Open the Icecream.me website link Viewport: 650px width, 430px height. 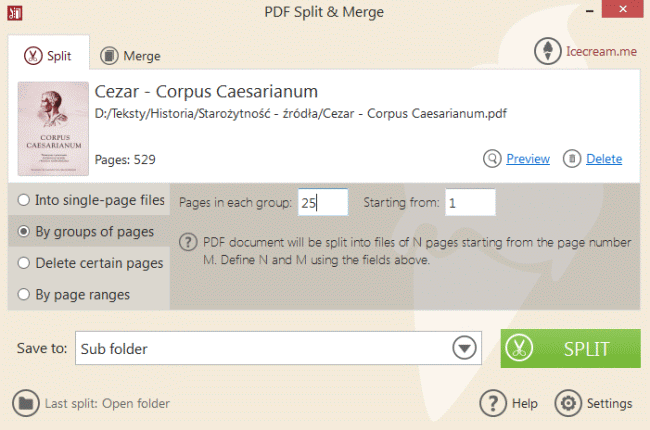pyautogui.click(x=601, y=51)
